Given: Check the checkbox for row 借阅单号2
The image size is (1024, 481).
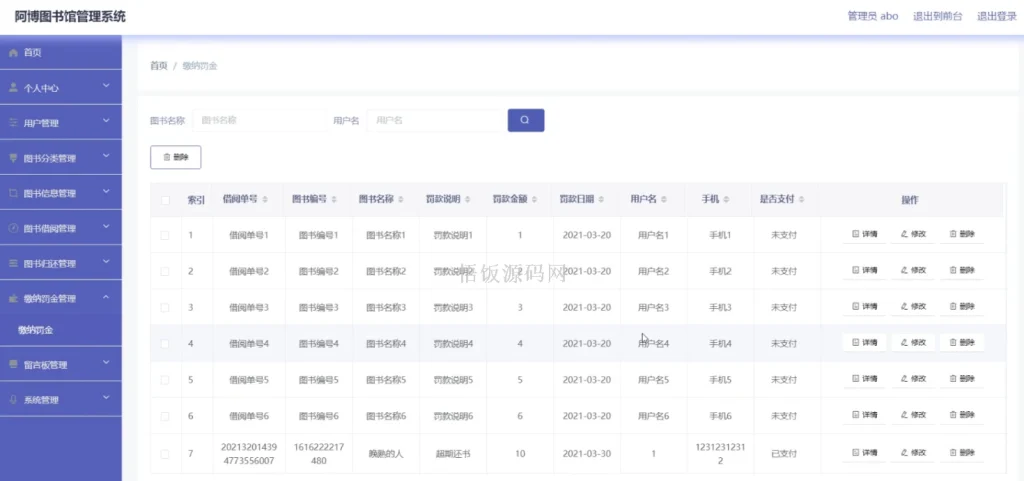Looking at the screenshot, I should [x=165, y=272].
